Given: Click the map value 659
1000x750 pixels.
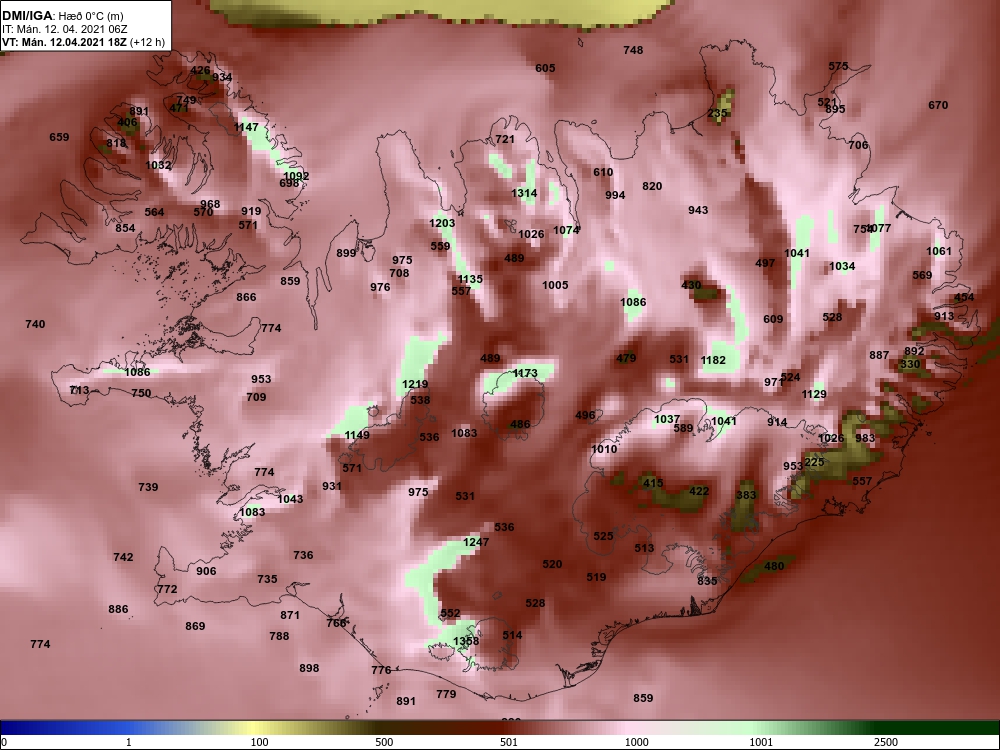Looking at the screenshot, I should click(x=59, y=137).
